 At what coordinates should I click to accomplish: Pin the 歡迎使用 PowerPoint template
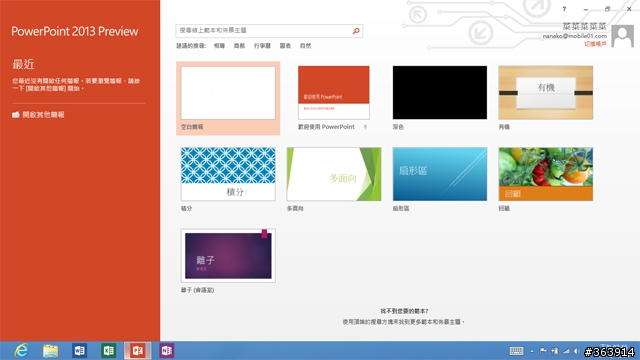click(365, 127)
